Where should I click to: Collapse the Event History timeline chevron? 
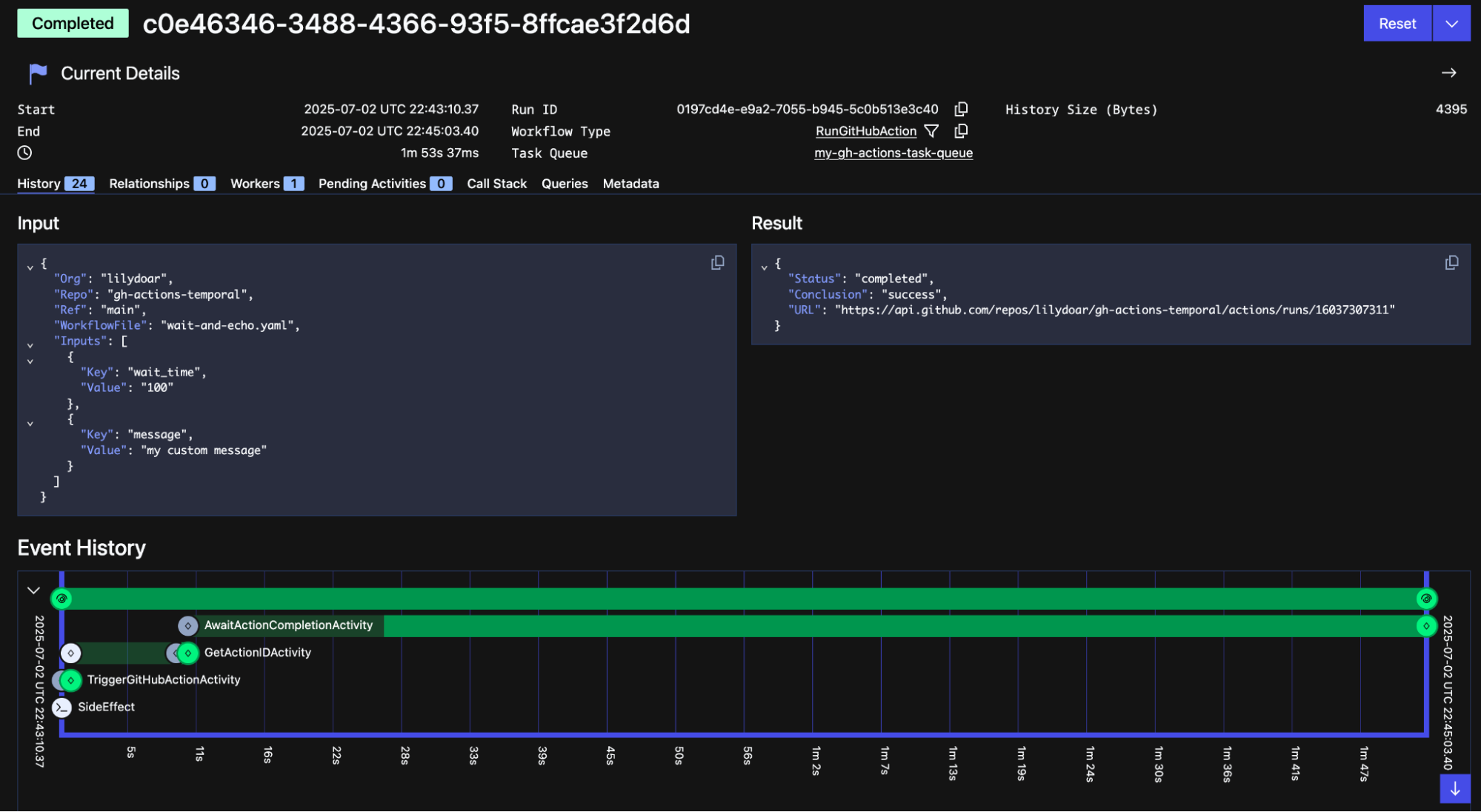[x=33, y=590]
